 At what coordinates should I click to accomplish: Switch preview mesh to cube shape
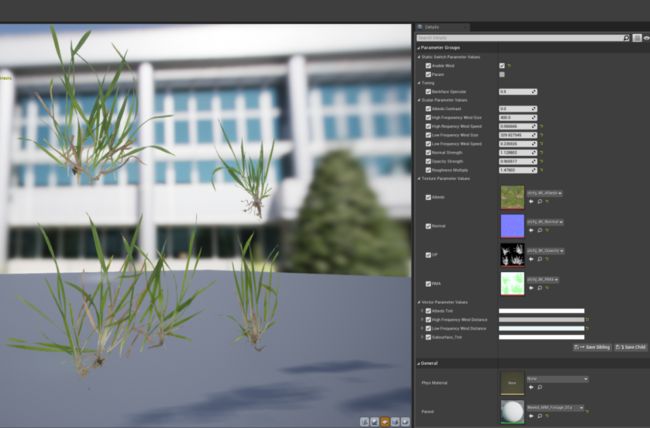click(395, 422)
